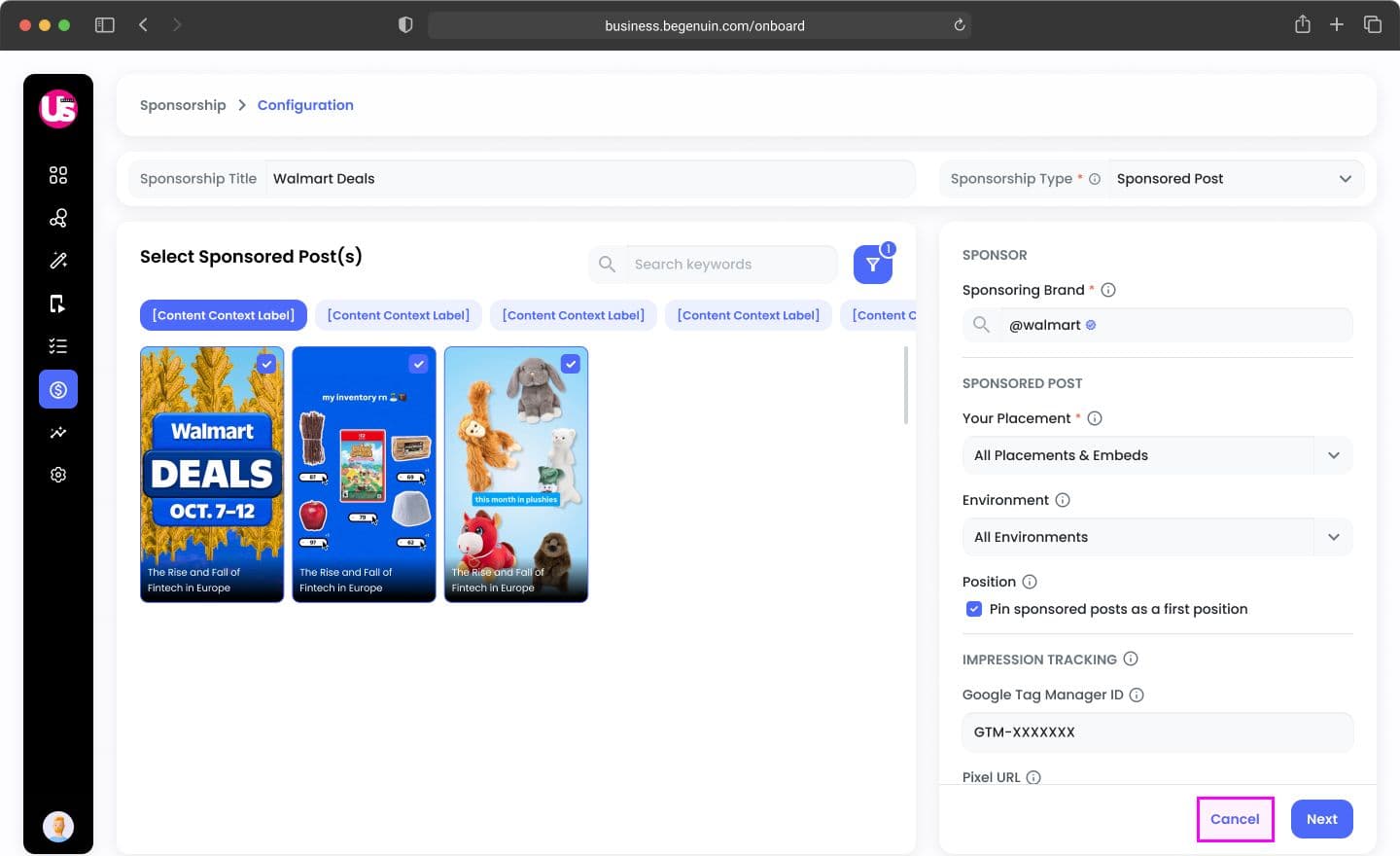Screen dimensions: 1400x856
Task: Open the Sponsorship dollar icon in sidebar
Action: tap(58, 389)
